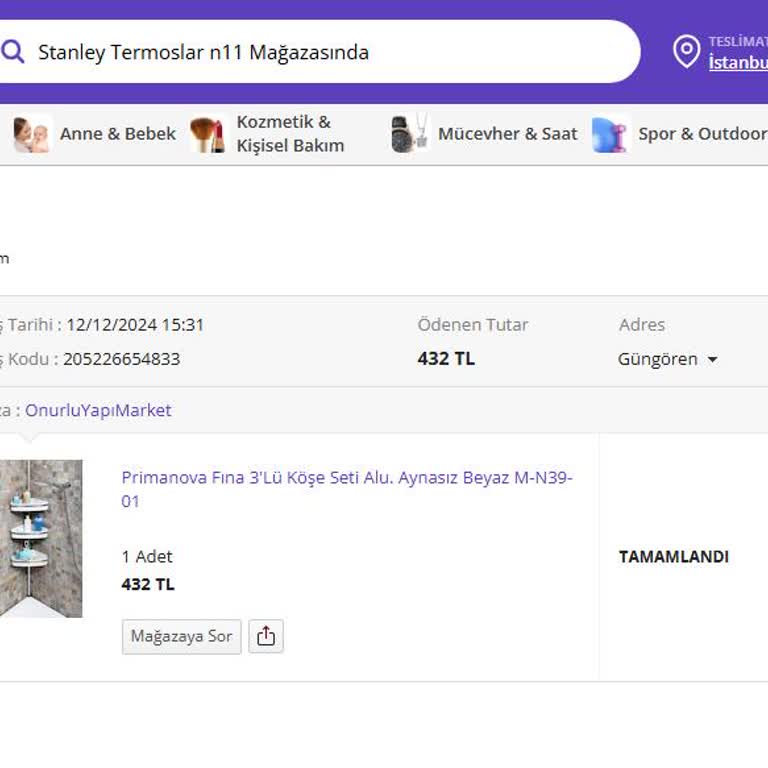Click the Kozmetik makeup brush icon

(207, 134)
